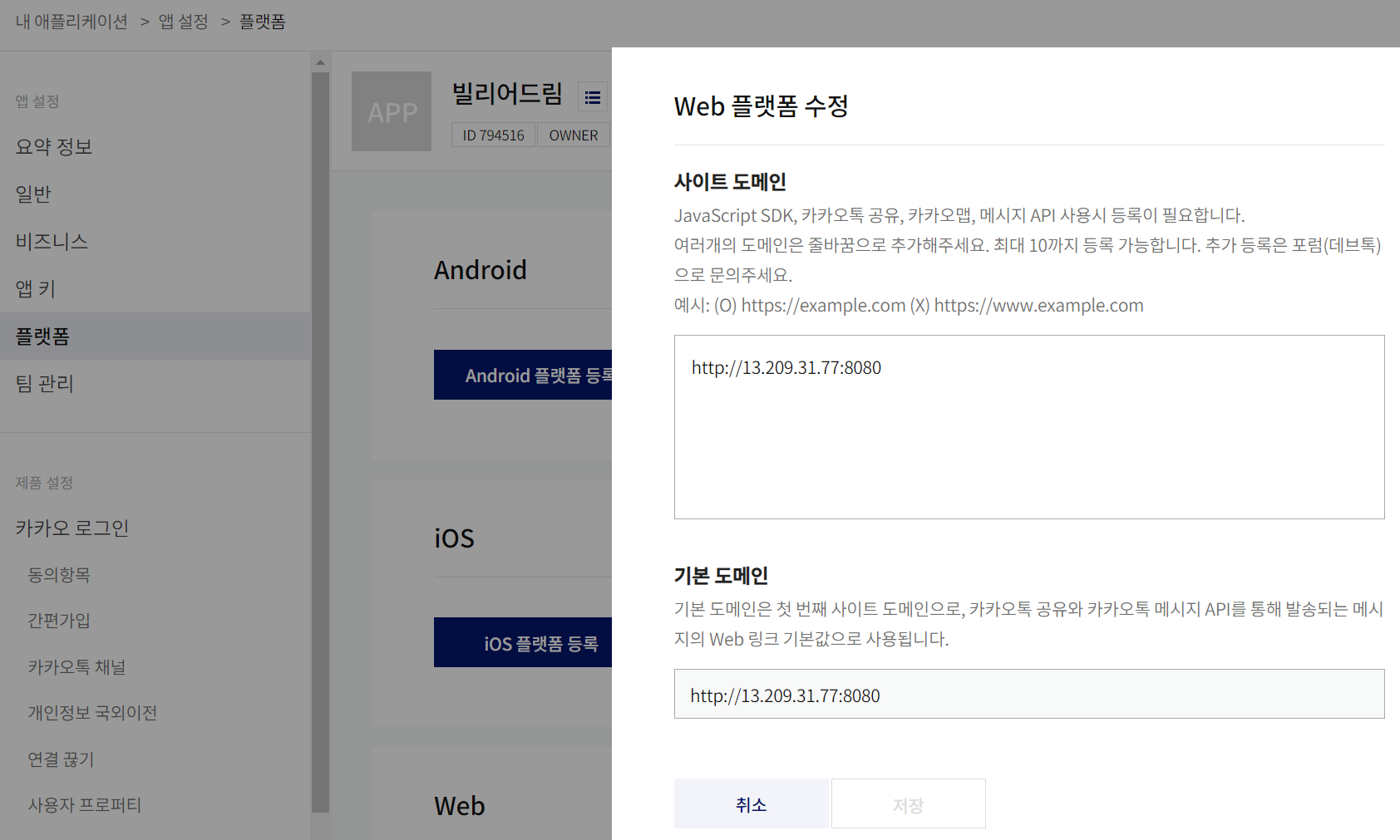Click the sidebar vertical scrollbar
This screenshot has width=1400, height=840.
[x=321, y=442]
